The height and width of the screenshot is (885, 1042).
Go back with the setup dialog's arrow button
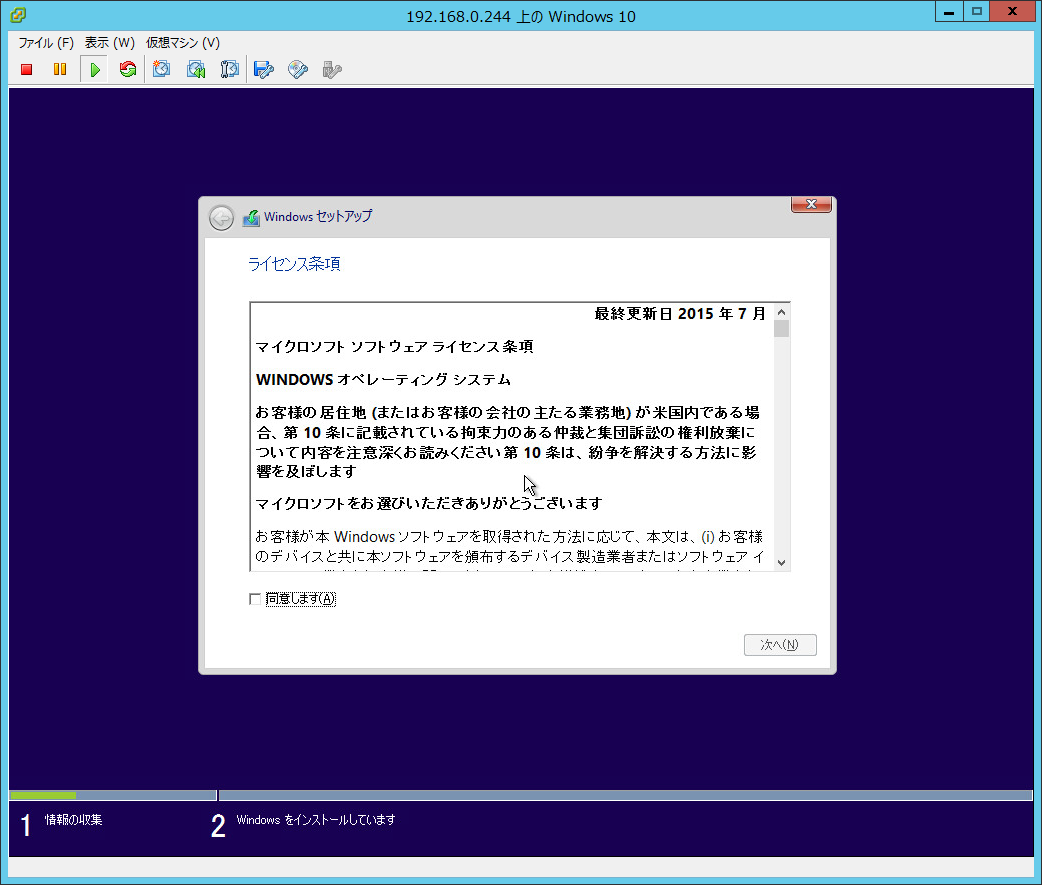coord(221,217)
